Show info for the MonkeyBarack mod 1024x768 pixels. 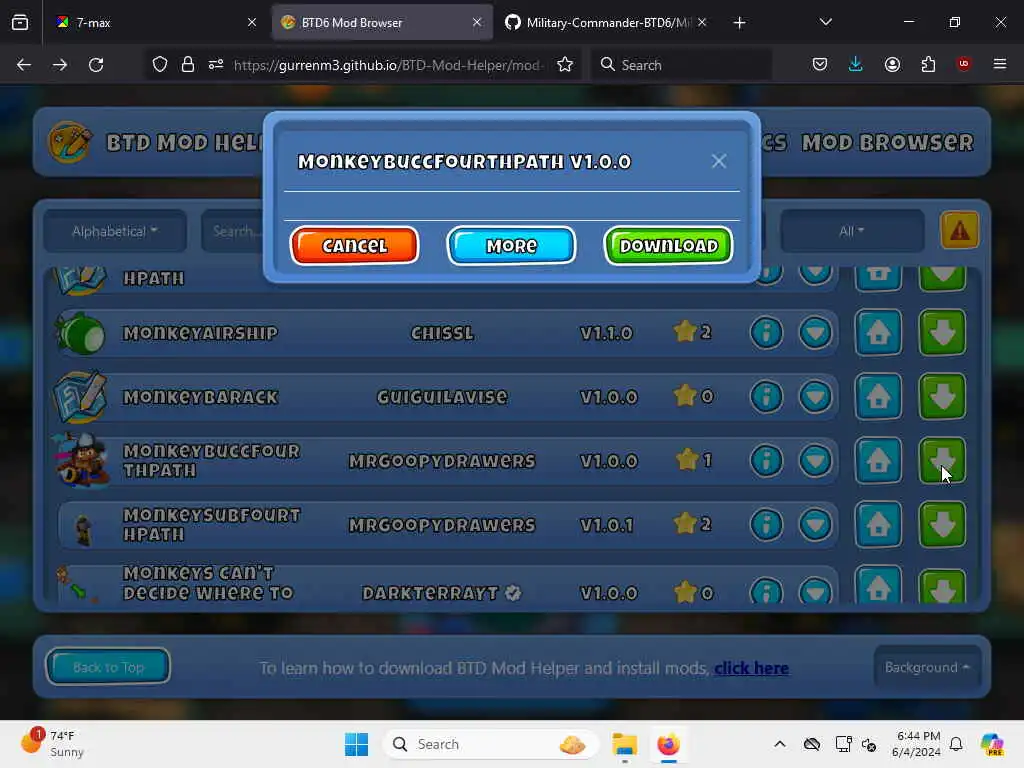tap(766, 396)
